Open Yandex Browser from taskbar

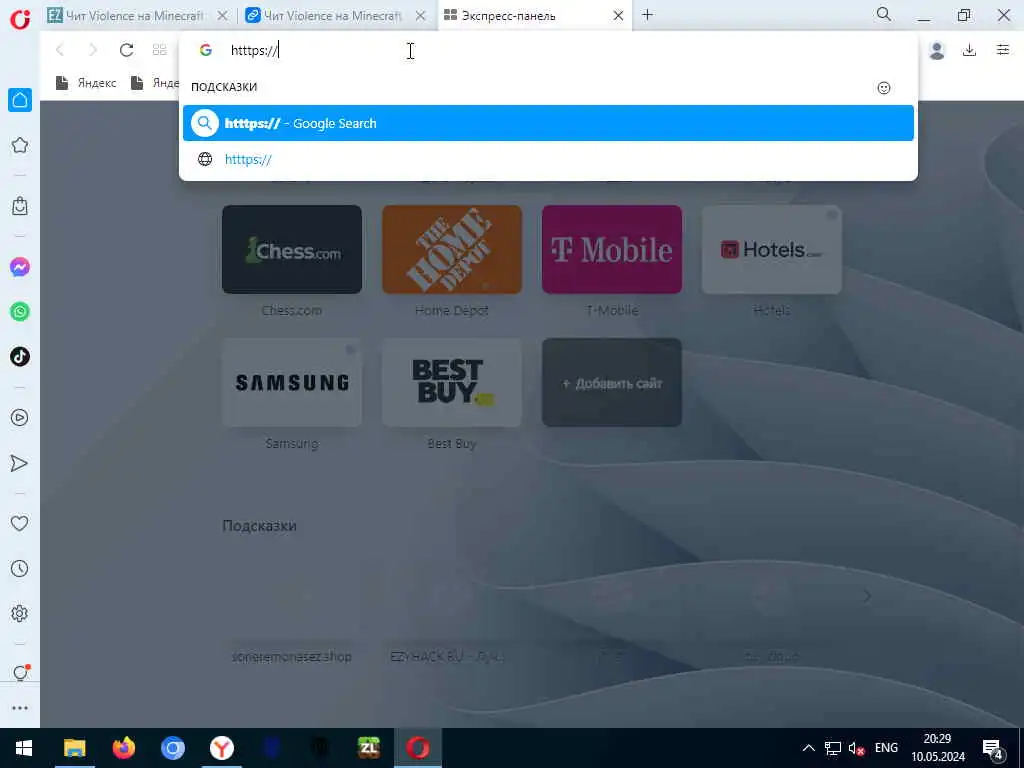pos(222,748)
